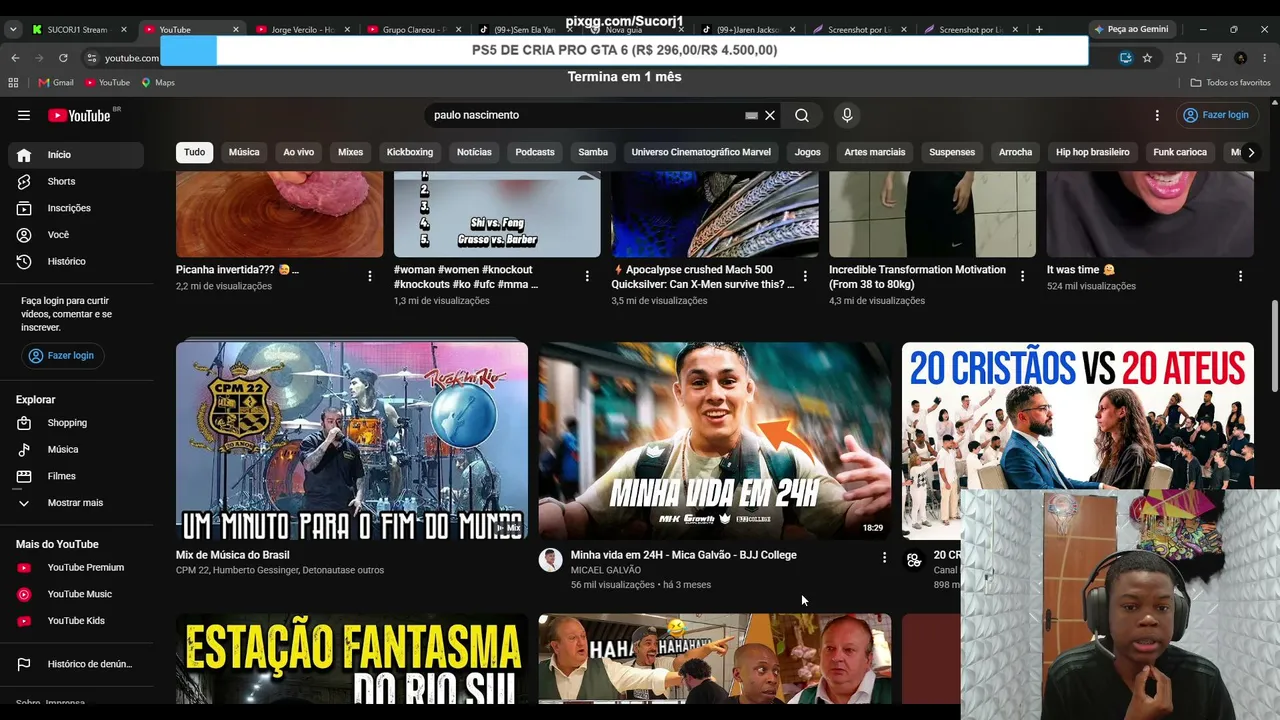The image size is (1280, 720).
Task: Open YouTube Premium in sidebar
Action: pos(76,567)
